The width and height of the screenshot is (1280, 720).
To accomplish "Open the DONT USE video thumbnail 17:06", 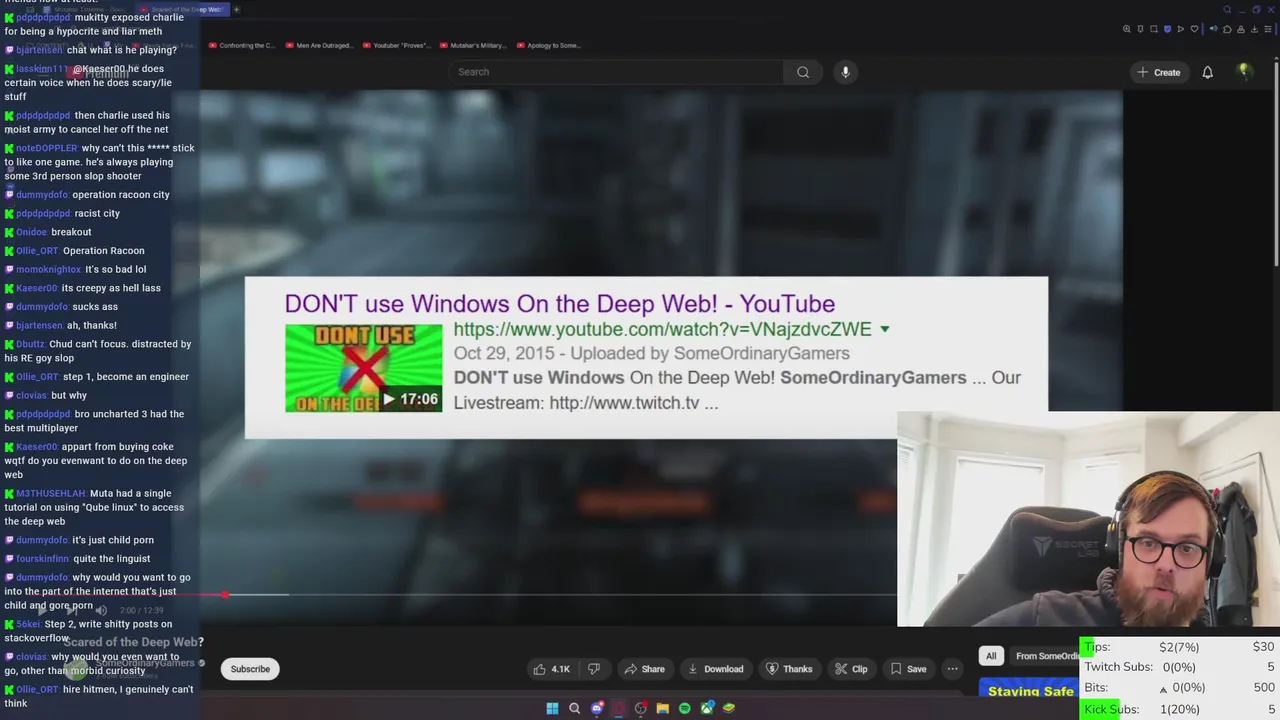I will coord(363,368).
